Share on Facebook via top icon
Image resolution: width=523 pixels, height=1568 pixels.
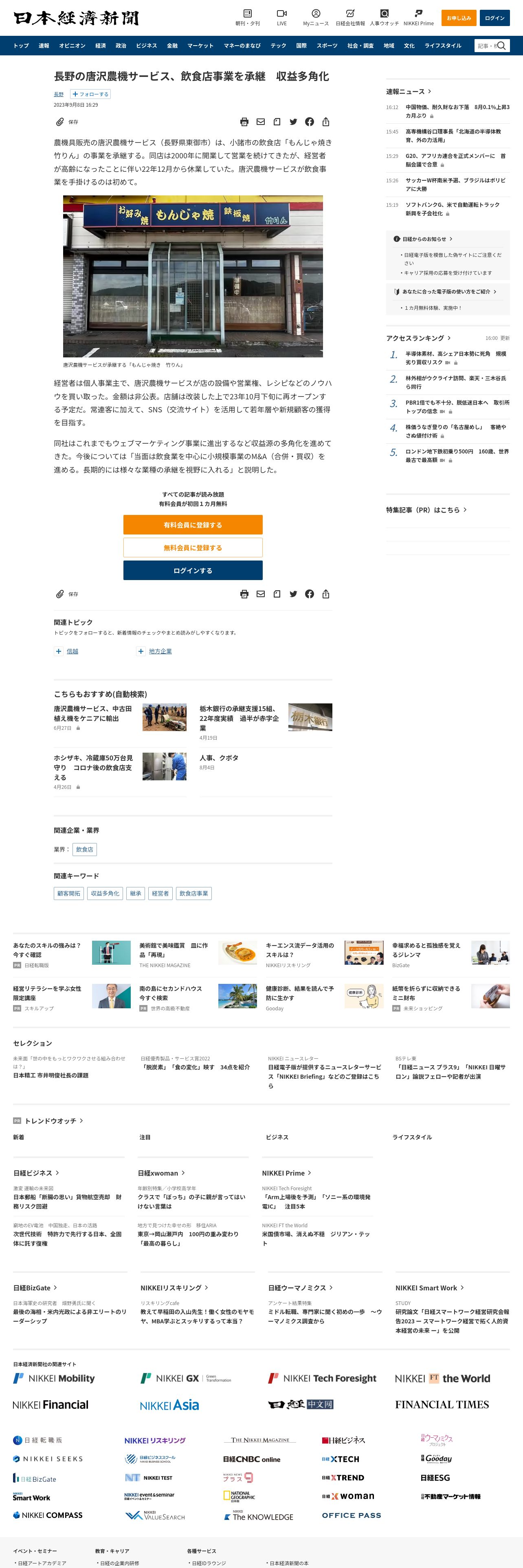pyautogui.click(x=309, y=122)
